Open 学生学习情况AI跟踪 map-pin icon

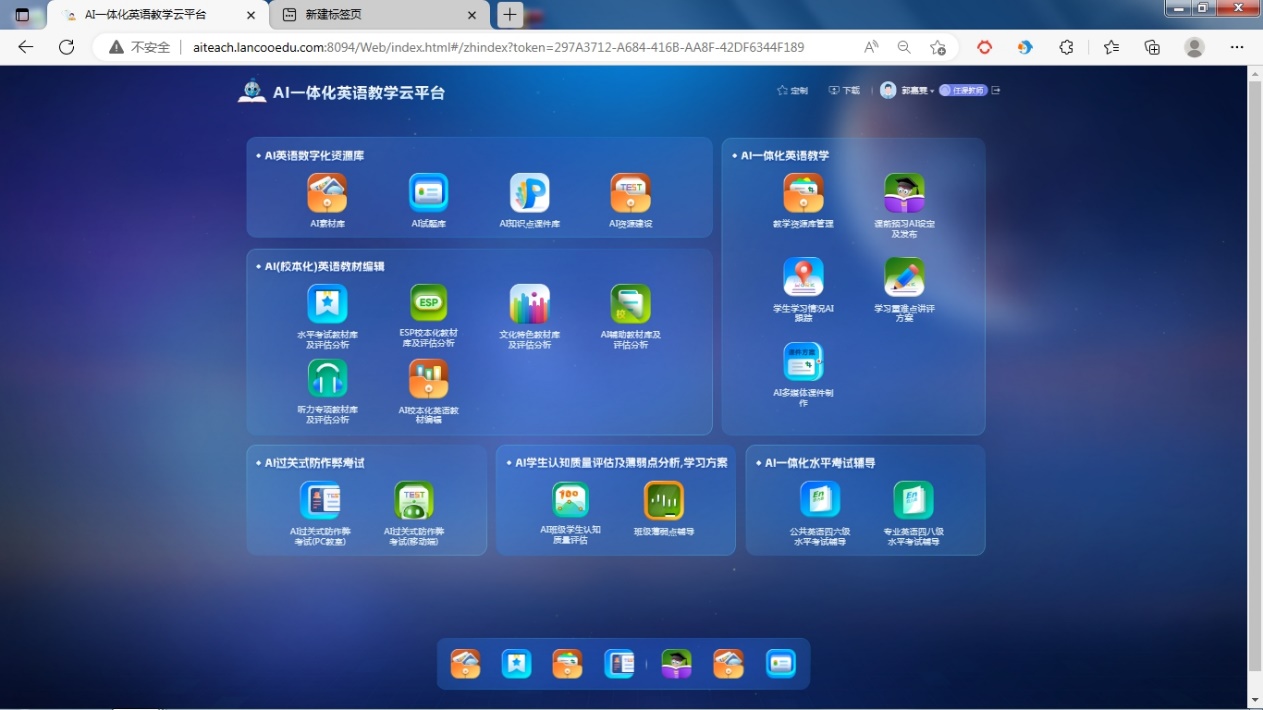click(803, 277)
